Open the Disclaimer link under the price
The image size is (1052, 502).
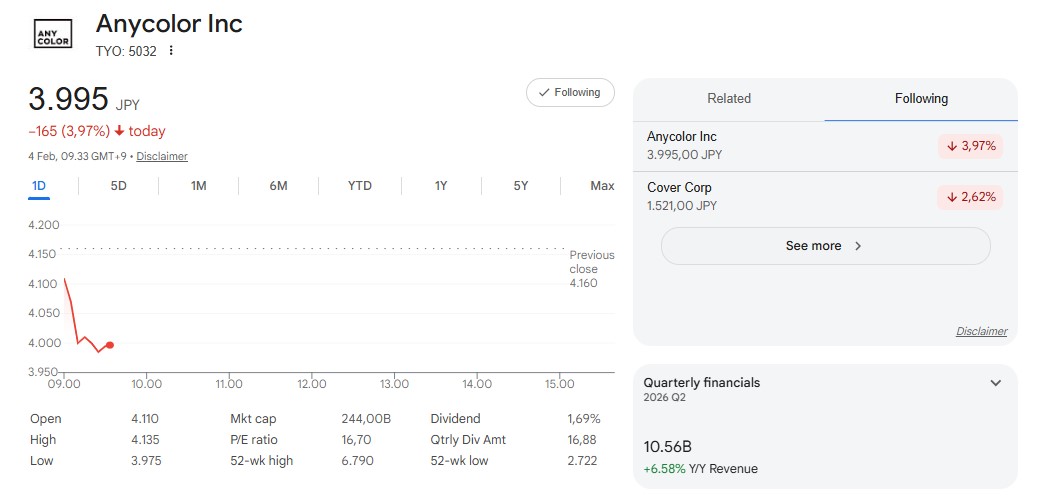pyautogui.click(x=162, y=156)
